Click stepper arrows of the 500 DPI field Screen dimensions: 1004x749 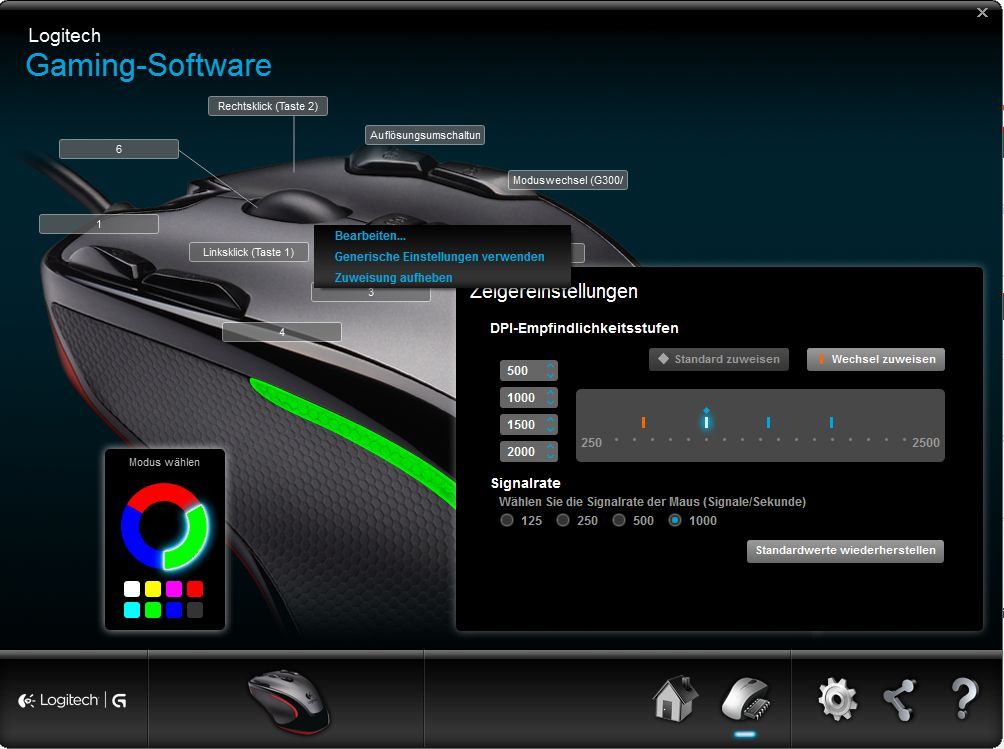(x=551, y=371)
